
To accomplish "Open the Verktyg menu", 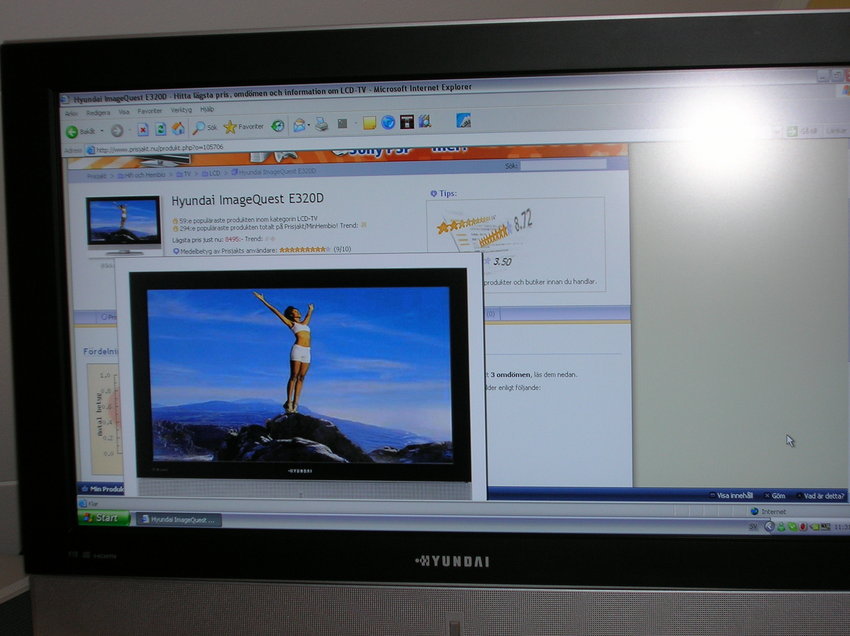I will 181,110.
